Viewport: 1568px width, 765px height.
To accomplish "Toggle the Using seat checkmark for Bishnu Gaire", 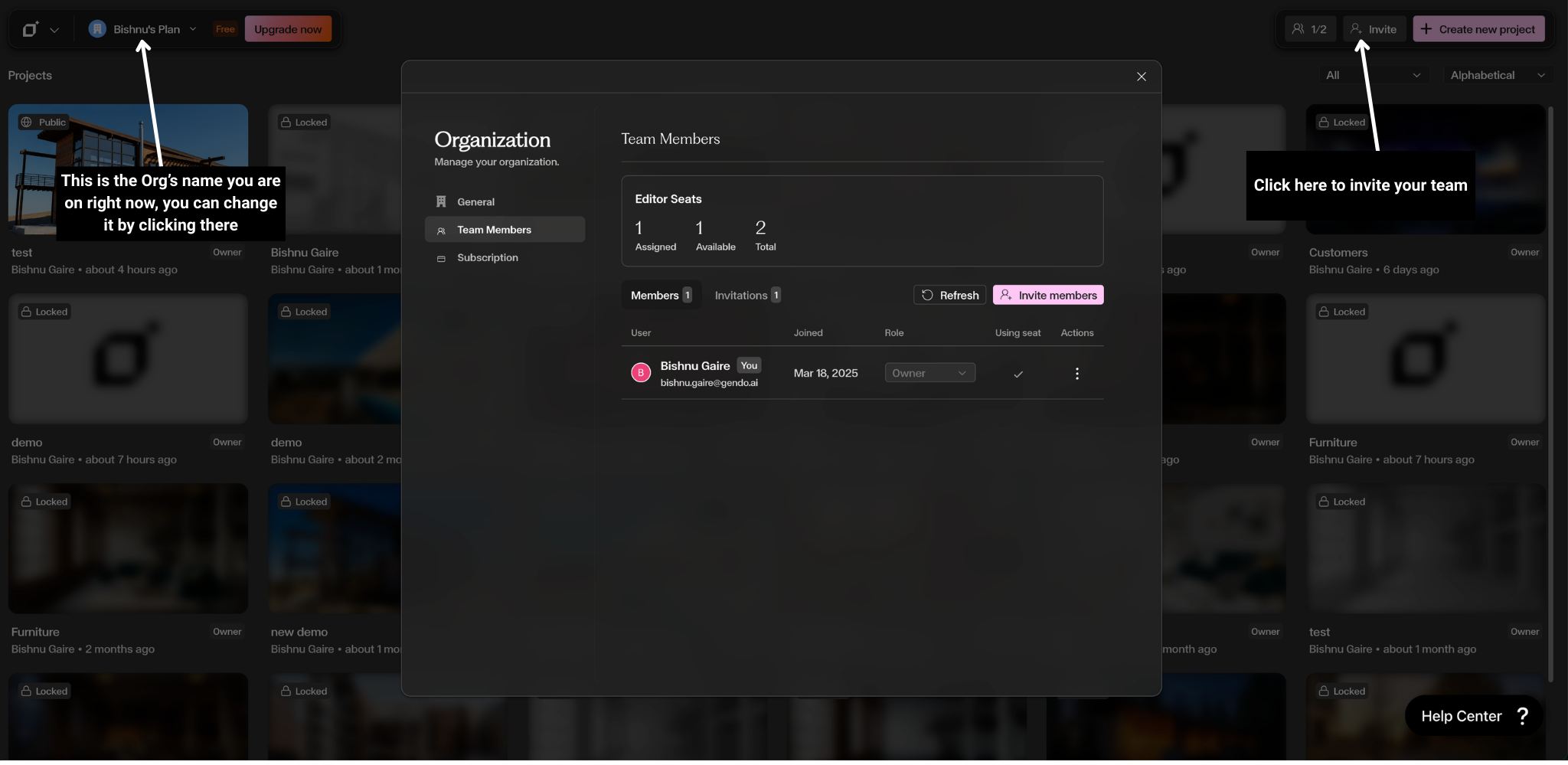I will click(x=1017, y=374).
